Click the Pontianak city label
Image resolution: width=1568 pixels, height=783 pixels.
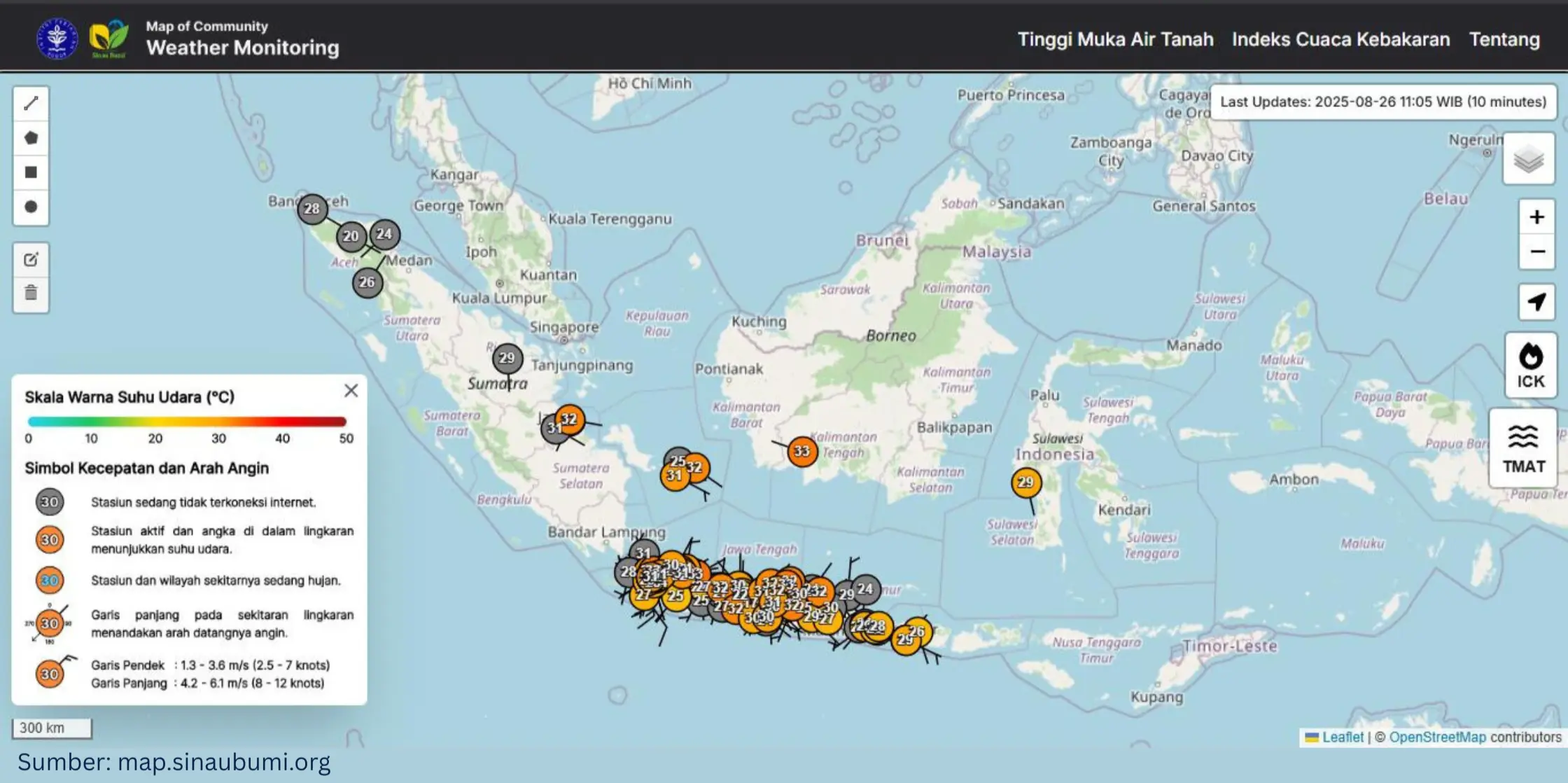click(729, 369)
